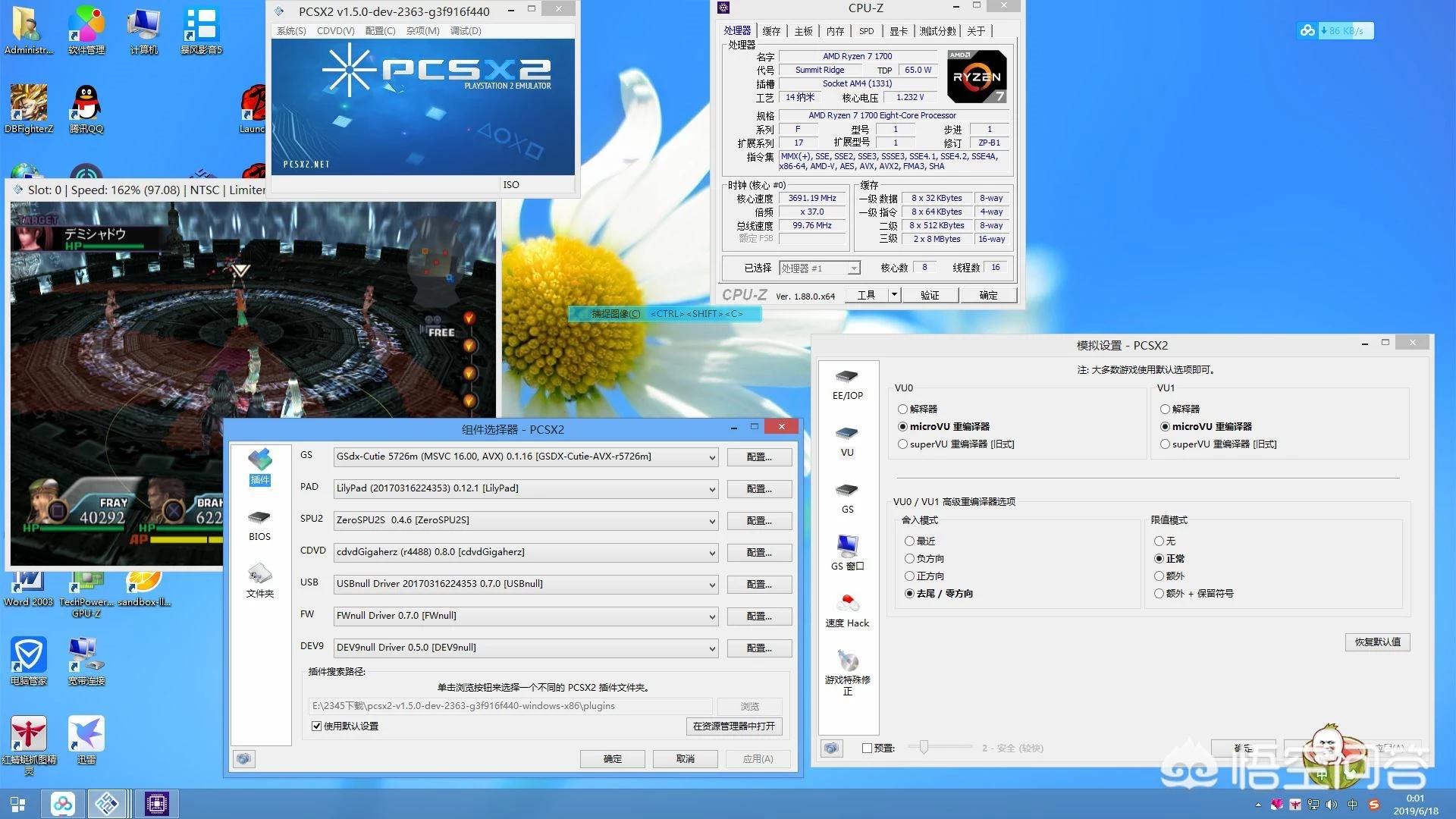Viewport: 1456px width, 819px height.
Task: Select VU1 superVU 重编译器 option
Action: 1219,444
